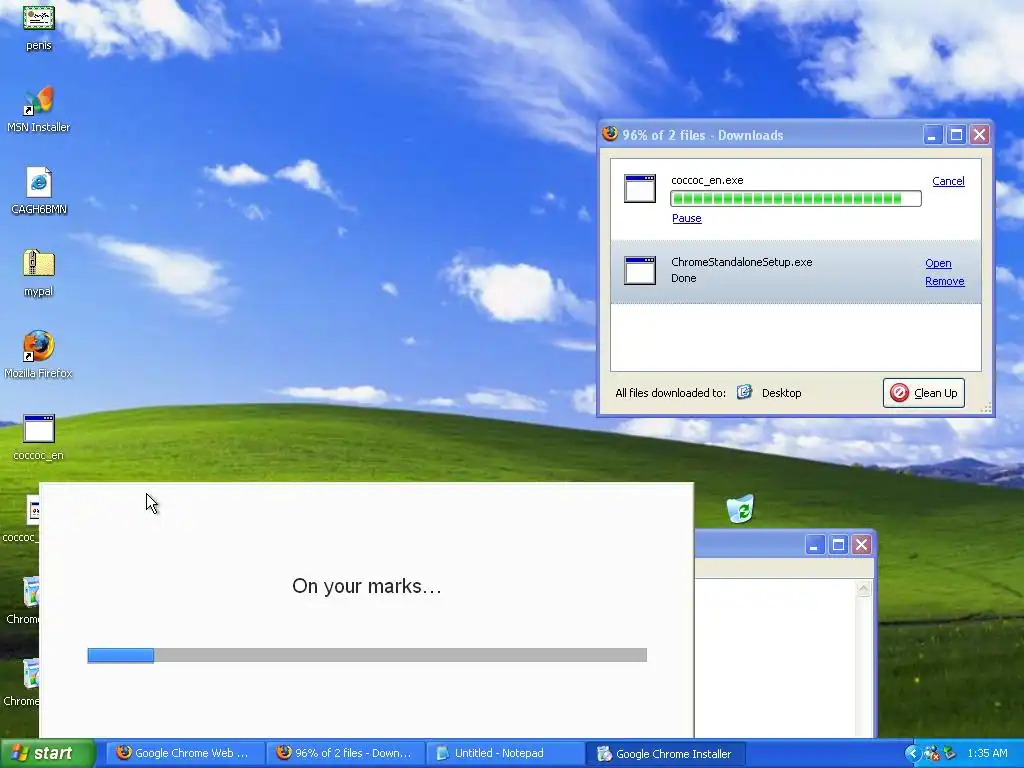Switch to Google Chrome Web taskbar button
This screenshot has width=1024, height=768.
coord(184,753)
